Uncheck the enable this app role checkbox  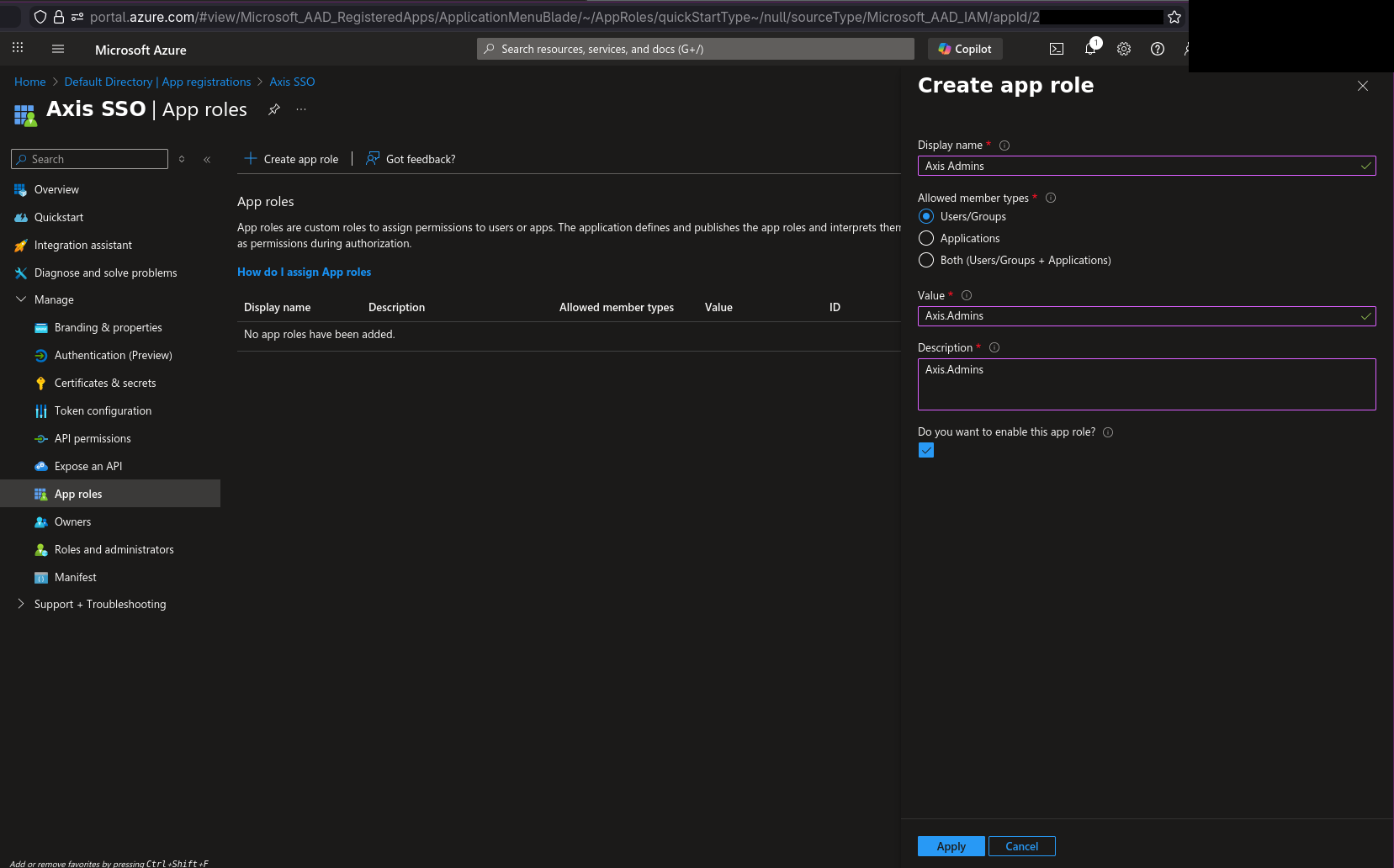tap(925, 450)
